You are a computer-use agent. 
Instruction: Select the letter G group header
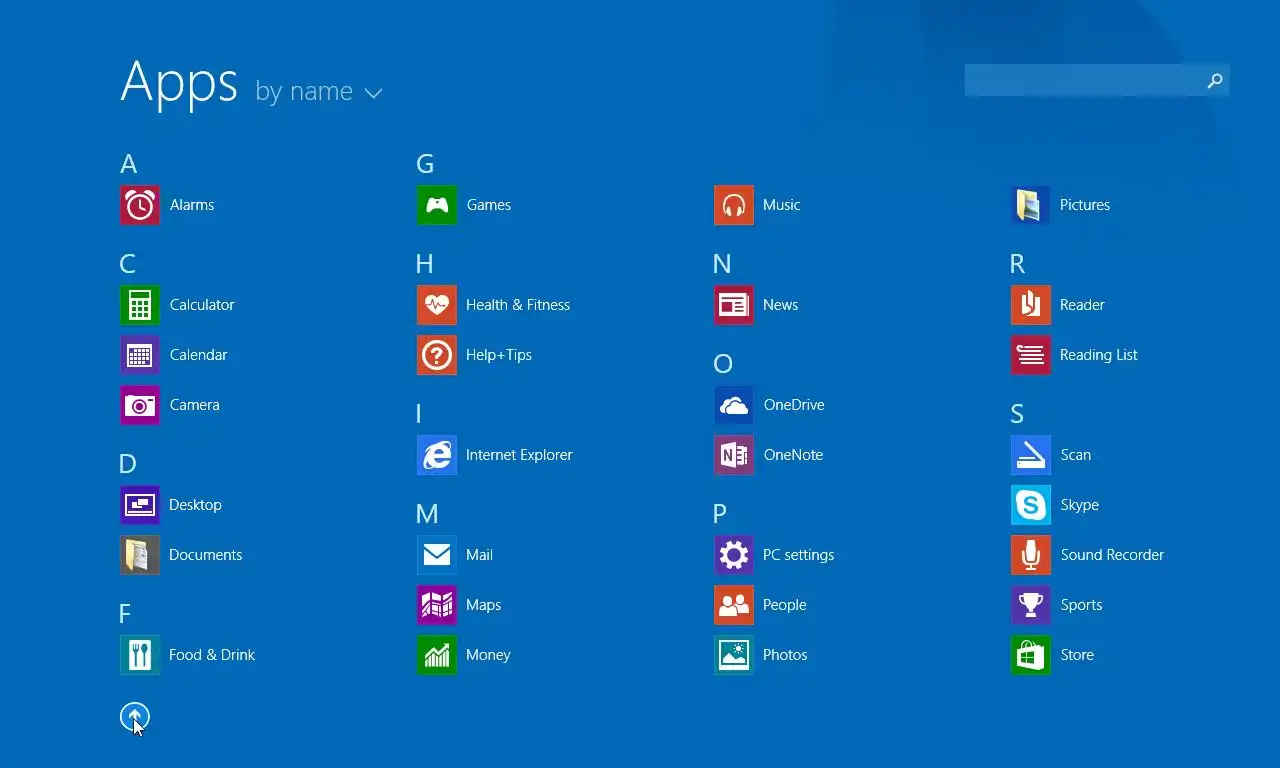coord(425,164)
